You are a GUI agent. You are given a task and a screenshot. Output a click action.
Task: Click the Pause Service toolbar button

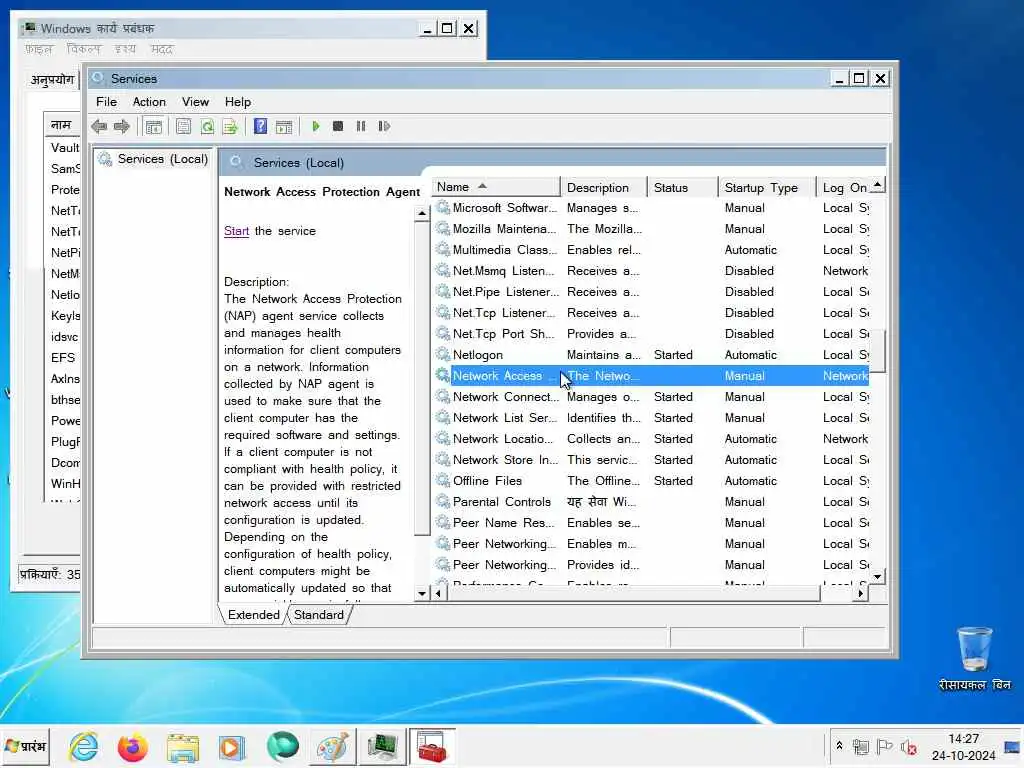pyautogui.click(x=360, y=126)
